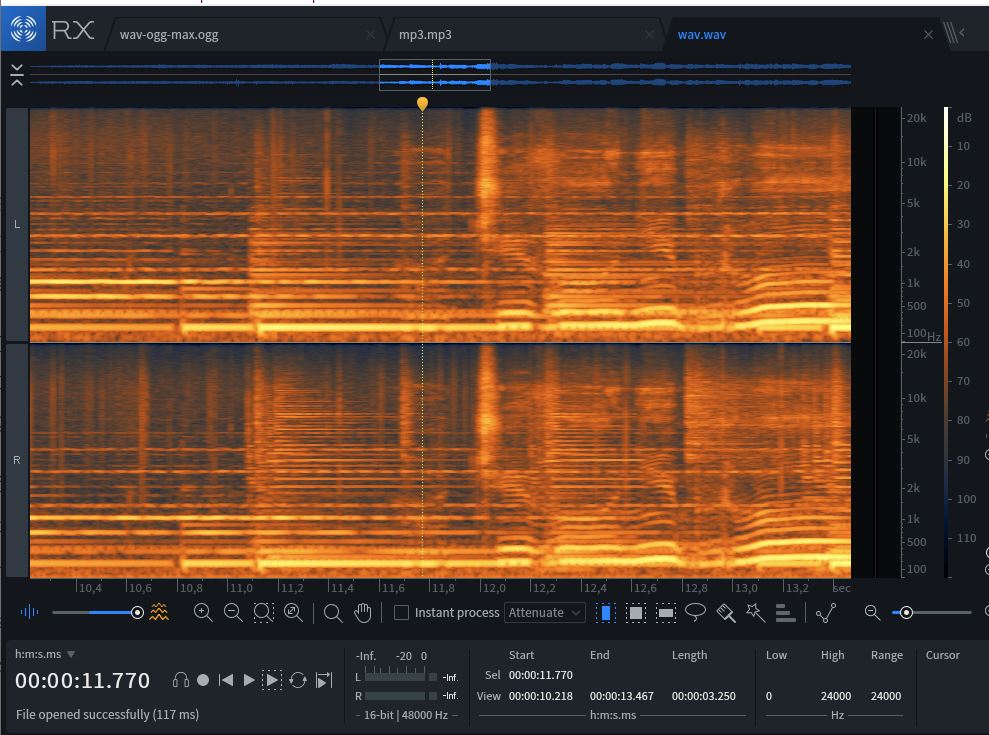989x735 pixels.
Task: Pick the Grab and drag hand tool
Action: pyautogui.click(x=363, y=613)
